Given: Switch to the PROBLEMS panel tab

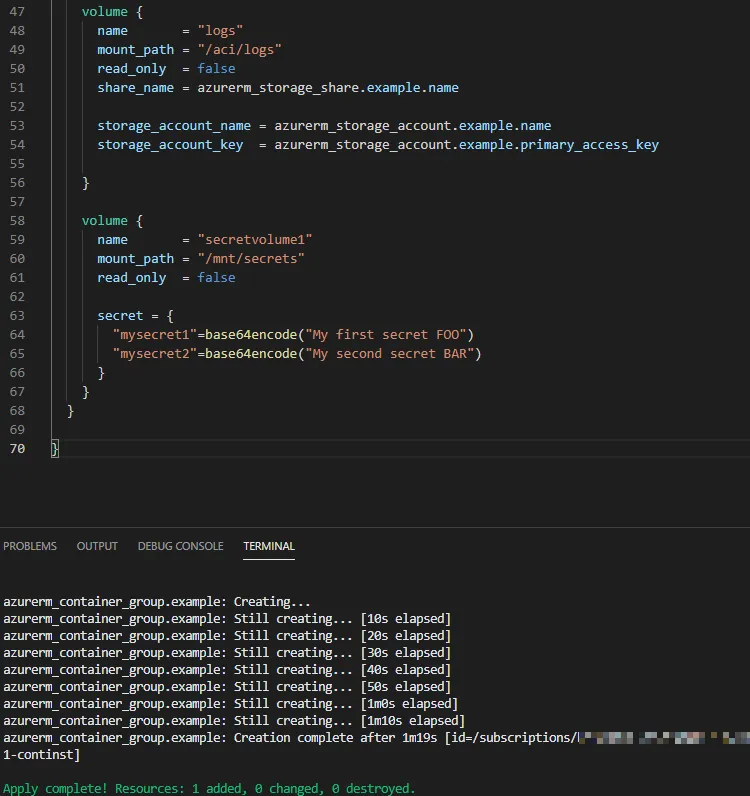Looking at the screenshot, I should 30,546.
